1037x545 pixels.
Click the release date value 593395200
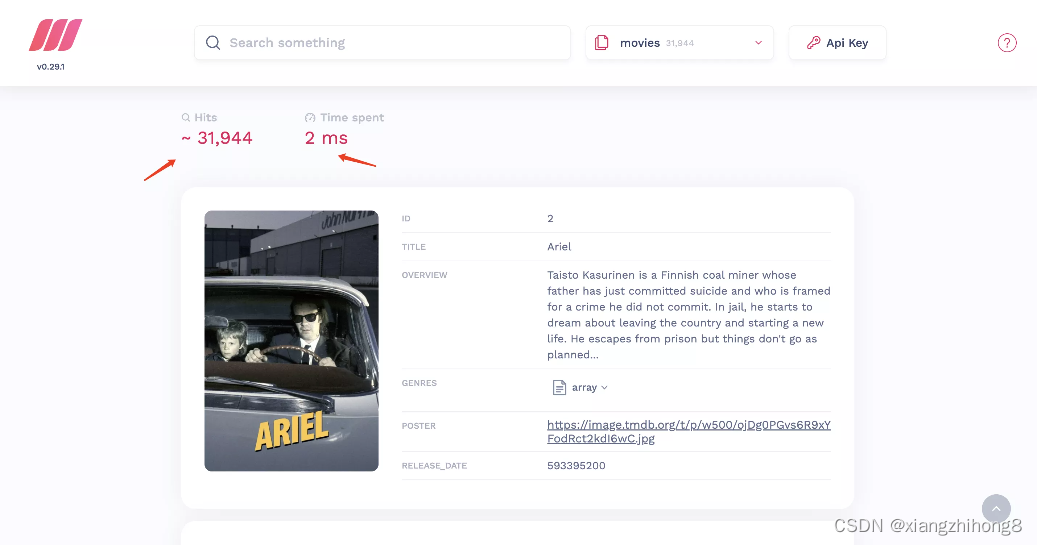click(x=576, y=466)
